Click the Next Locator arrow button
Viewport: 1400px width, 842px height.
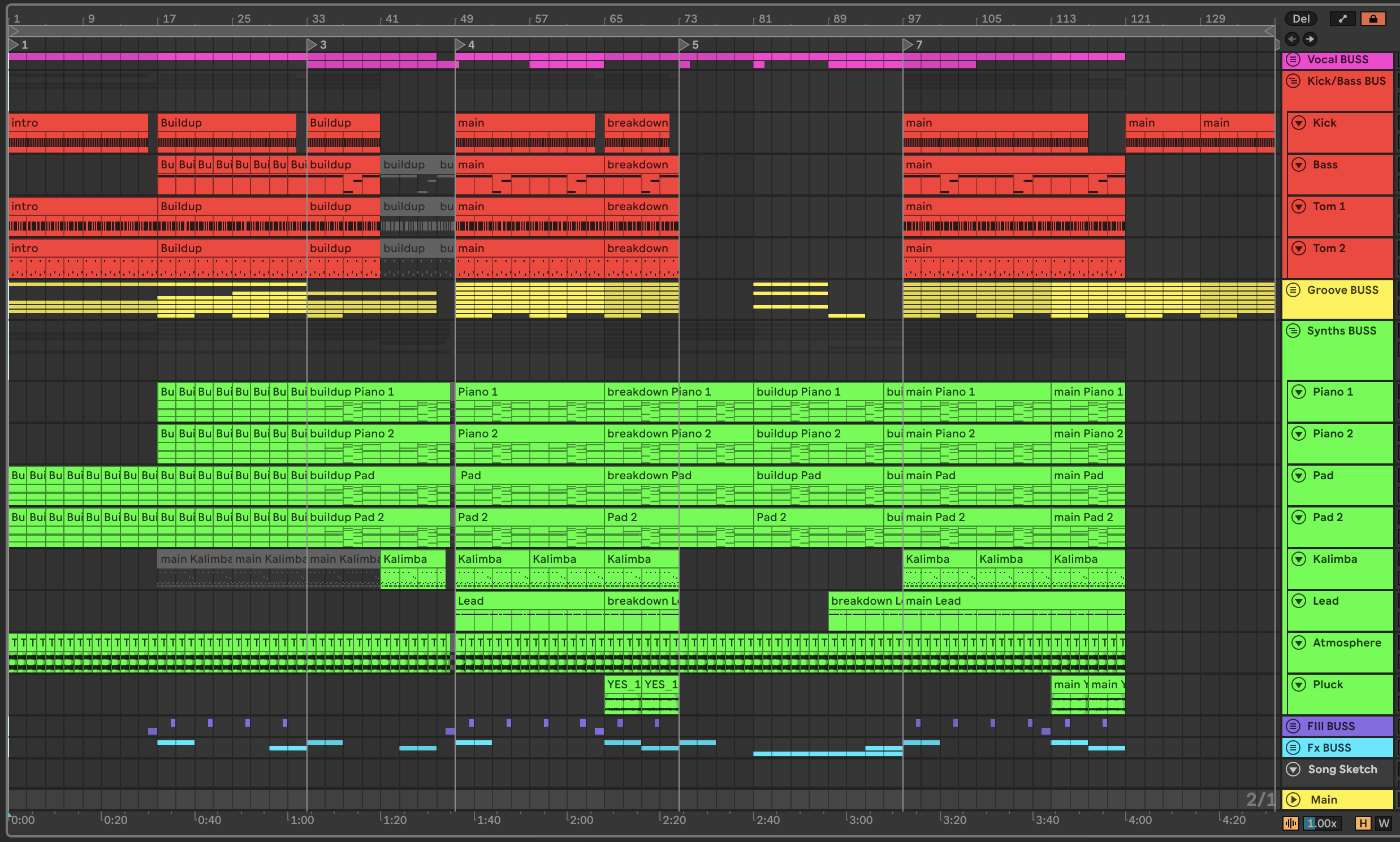1310,39
